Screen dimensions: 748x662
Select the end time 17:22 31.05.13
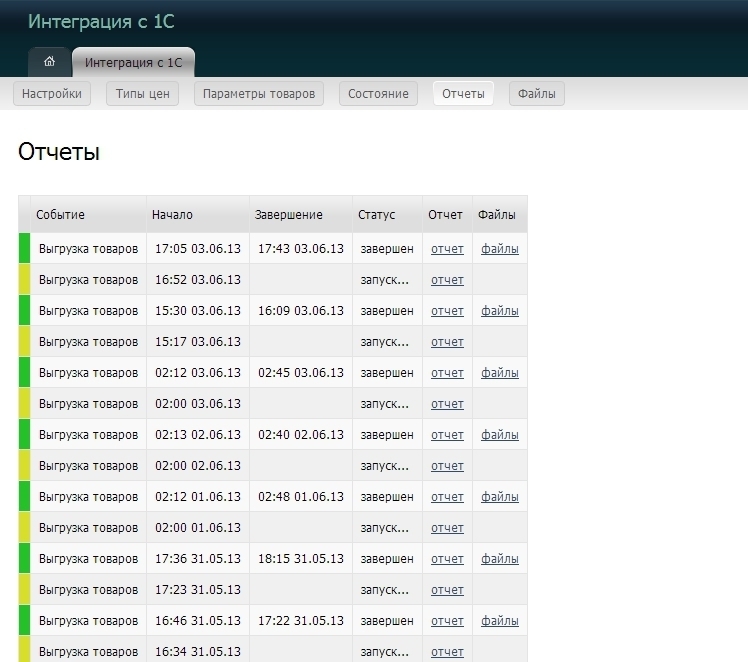(301, 621)
